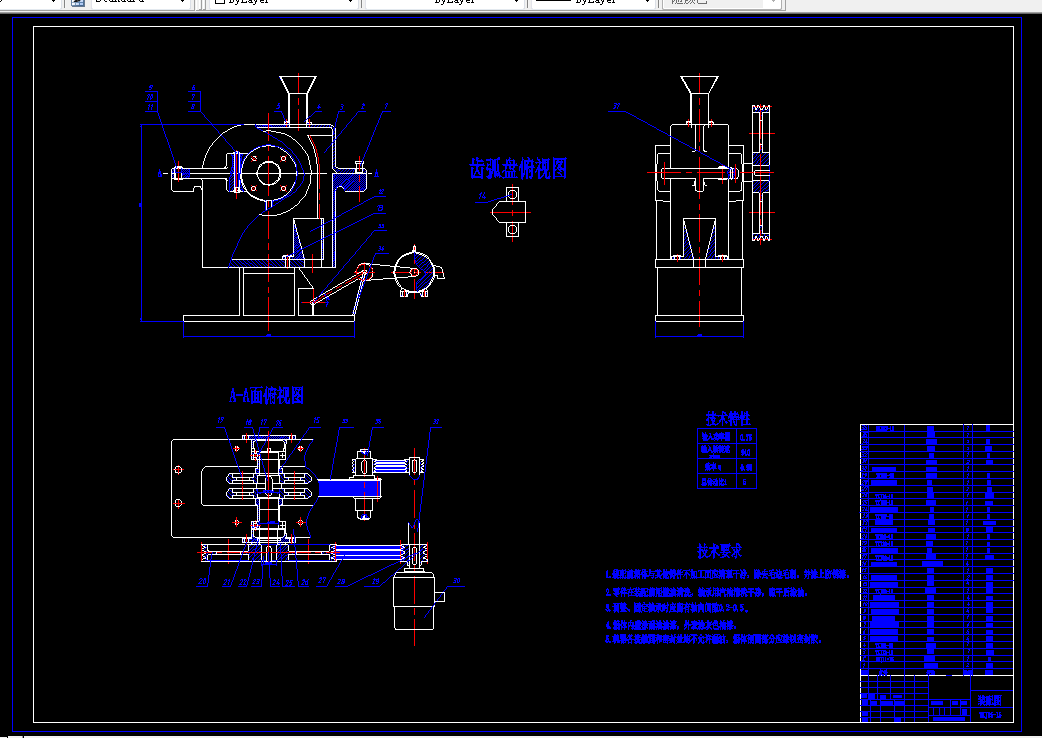Viewport: 1042px width, 738px height.
Task: Click part balloon number 30 beside the motor
Action: 457,581
